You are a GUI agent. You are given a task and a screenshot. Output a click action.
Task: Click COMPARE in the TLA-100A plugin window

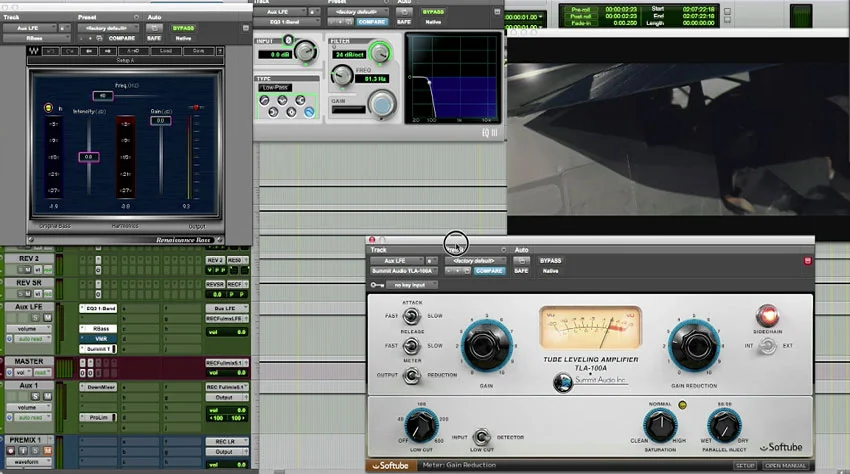(x=489, y=271)
